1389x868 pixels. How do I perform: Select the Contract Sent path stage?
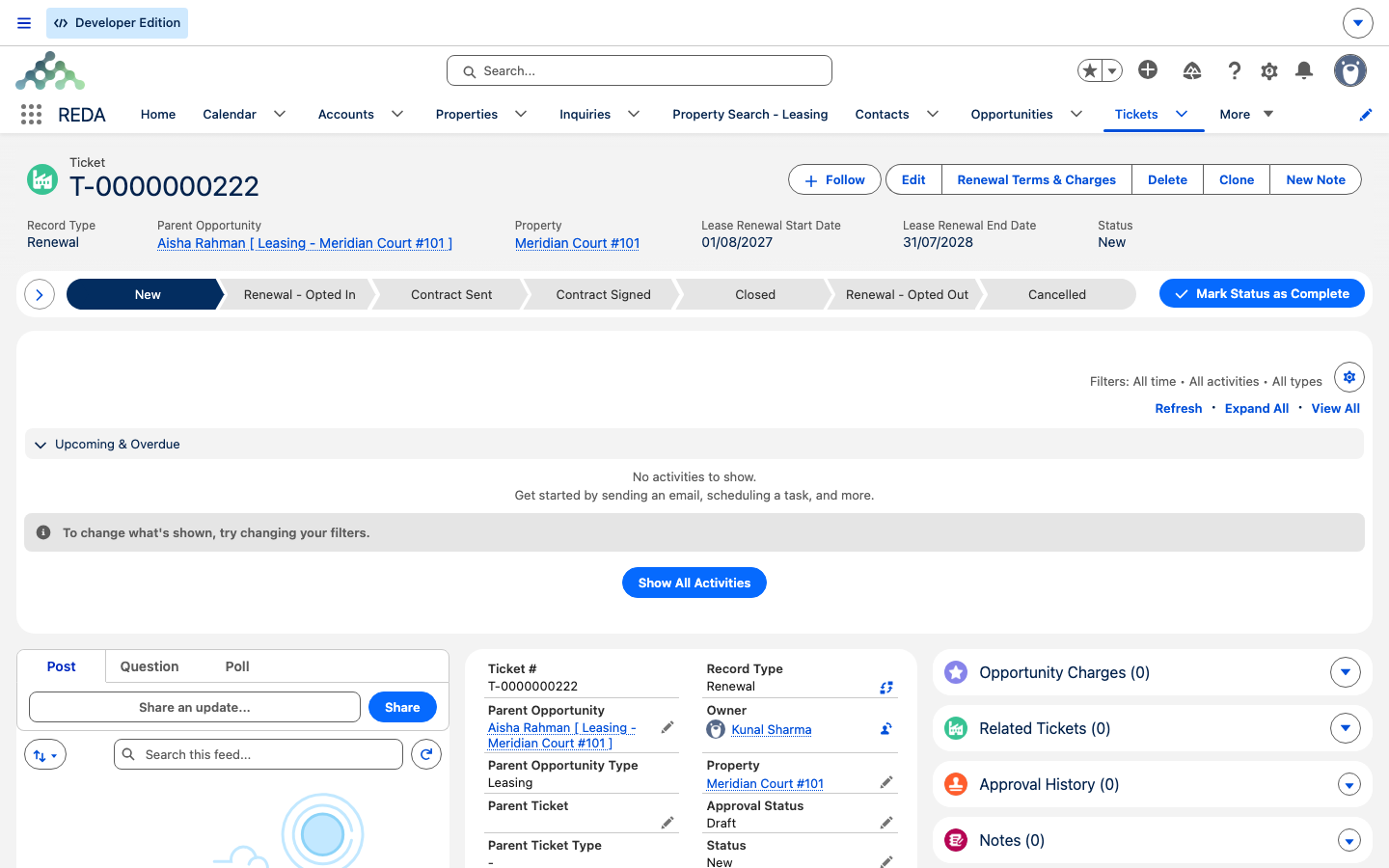pos(451,294)
